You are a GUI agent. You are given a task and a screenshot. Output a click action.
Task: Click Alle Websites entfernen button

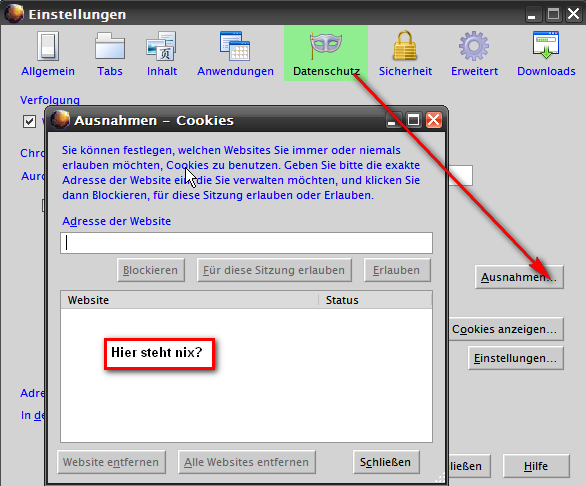click(x=247, y=462)
